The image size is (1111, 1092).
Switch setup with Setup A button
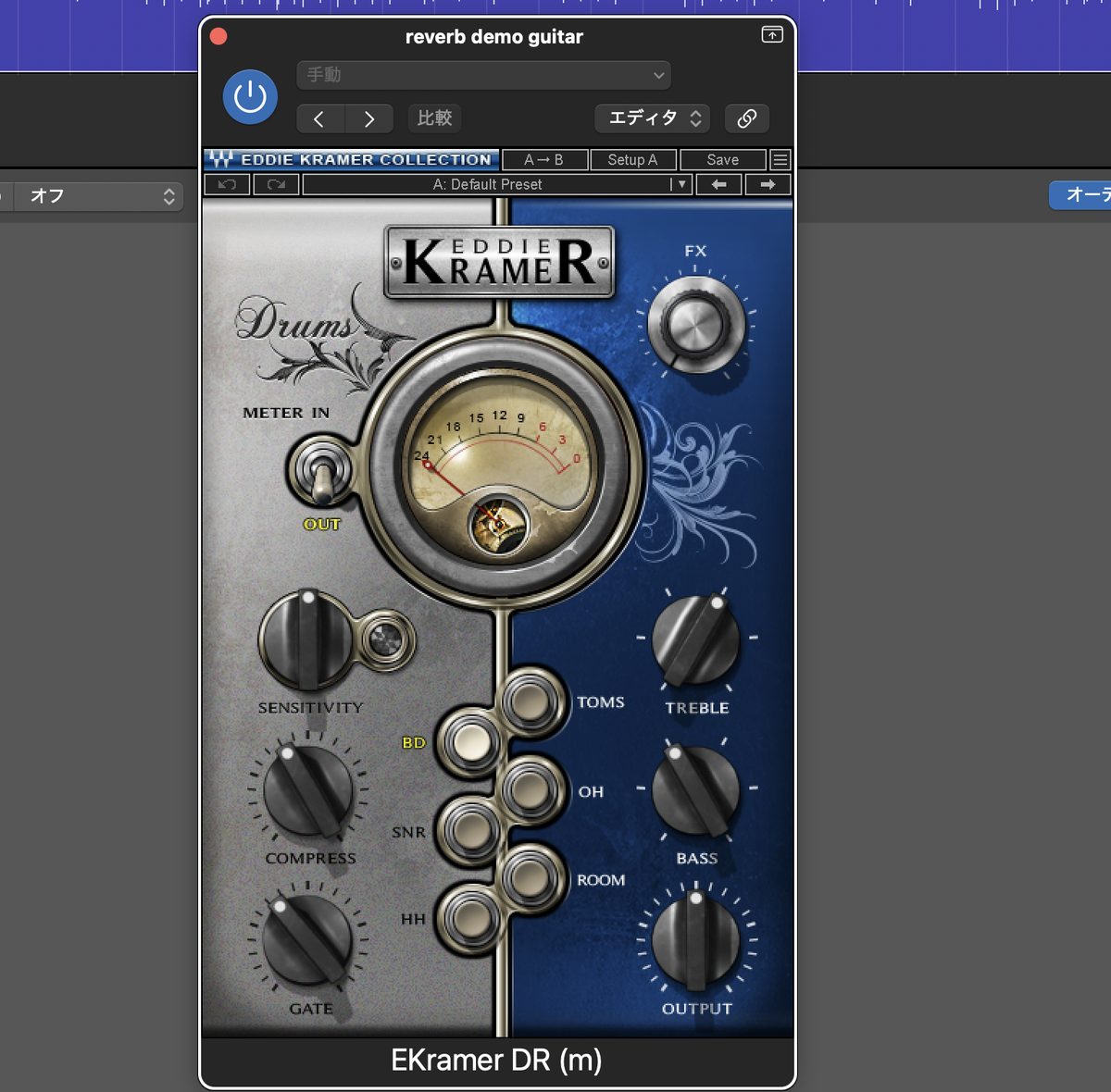[x=632, y=159]
